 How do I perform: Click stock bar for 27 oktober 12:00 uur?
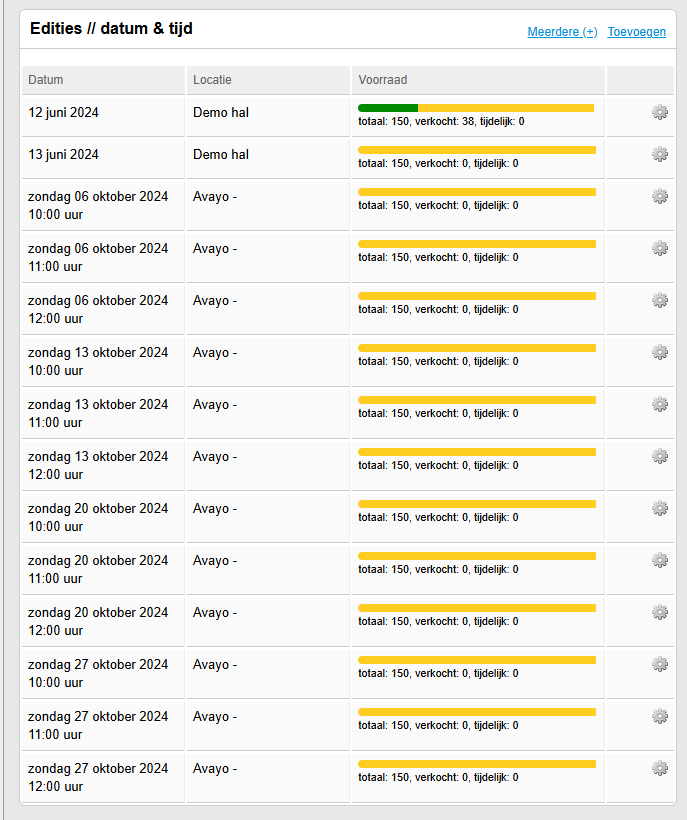pyautogui.click(x=477, y=764)
